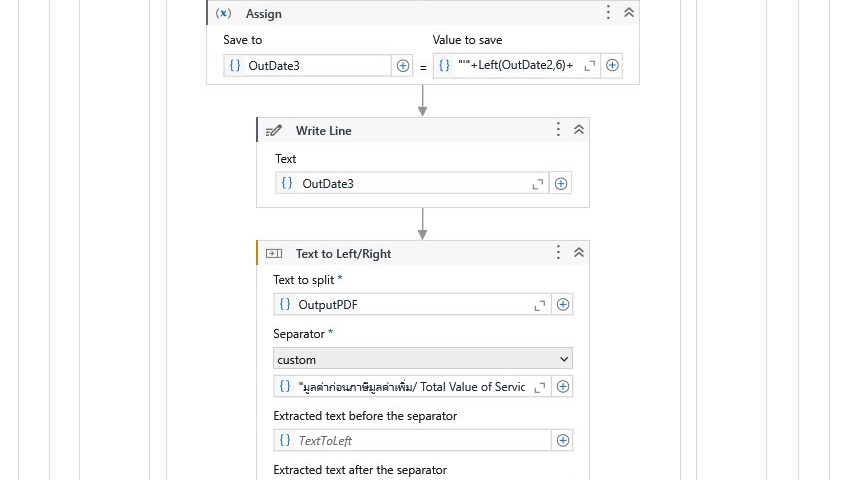Image resolution: width=854 pixels, height=480 pixels.
Task: Collapse the Text to Left/Right activity
Action: click(x=579, y=253)
